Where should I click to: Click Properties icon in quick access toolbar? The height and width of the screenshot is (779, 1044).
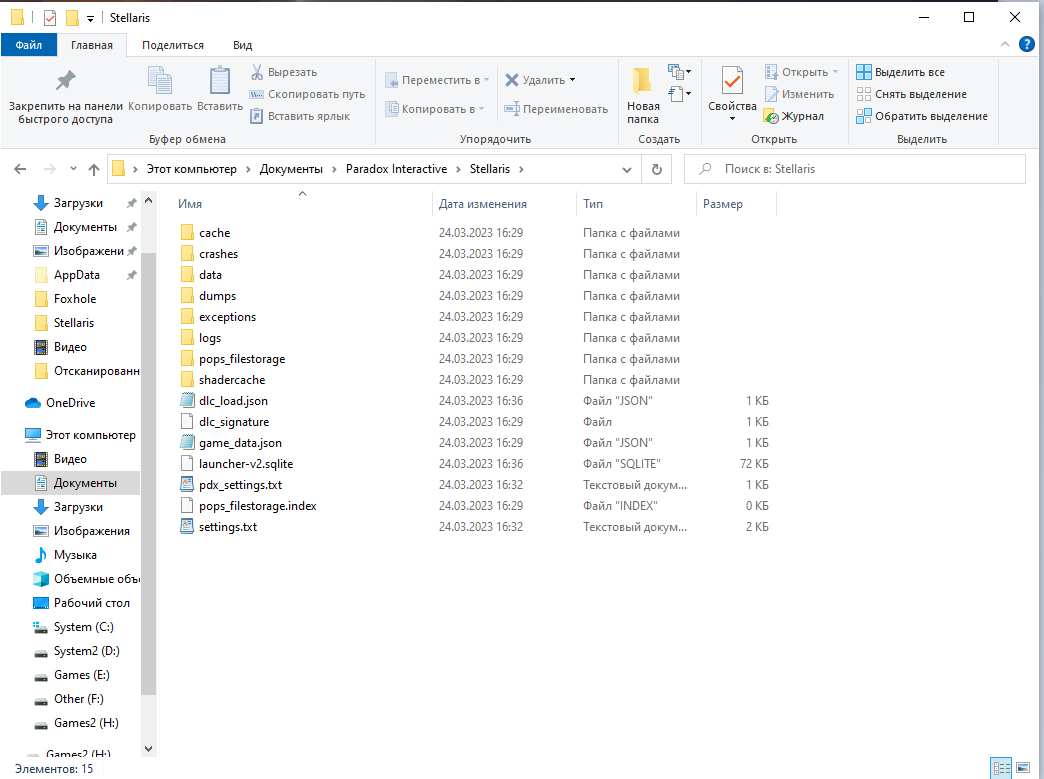[50, 18]
